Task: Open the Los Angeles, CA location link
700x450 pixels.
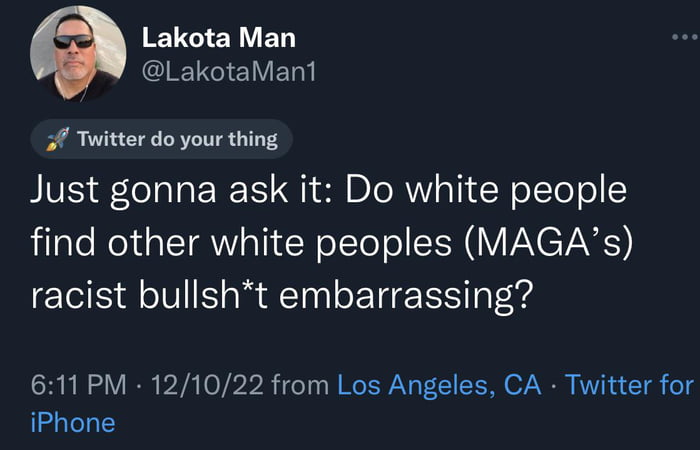Action: pos(438,384)
